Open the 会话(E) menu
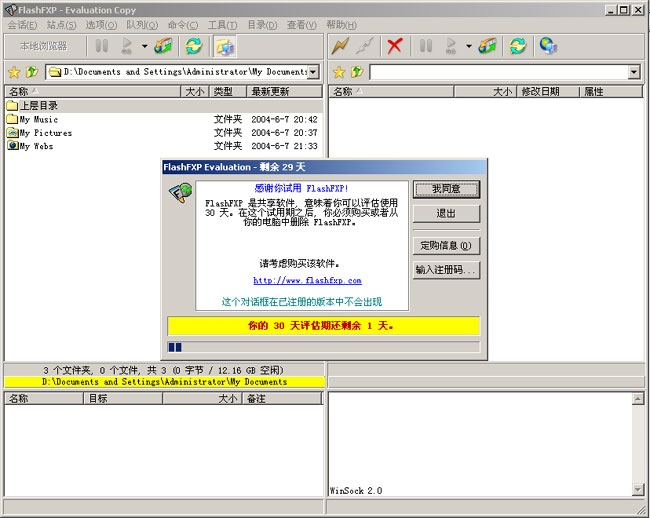Screen dimensions: 650x518 click(22, 25)
